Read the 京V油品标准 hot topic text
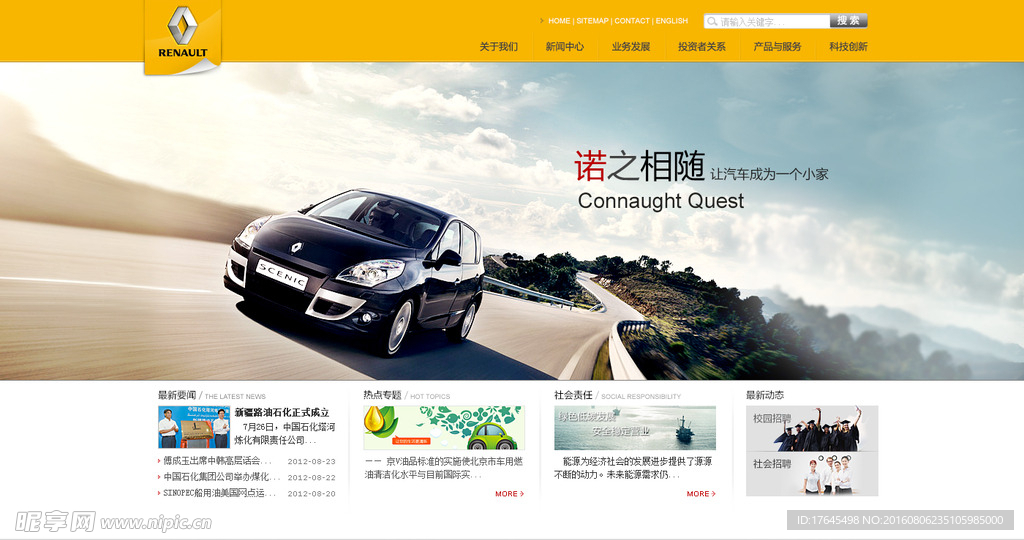Screen dimensions: 1024x540 coord(444,468)
